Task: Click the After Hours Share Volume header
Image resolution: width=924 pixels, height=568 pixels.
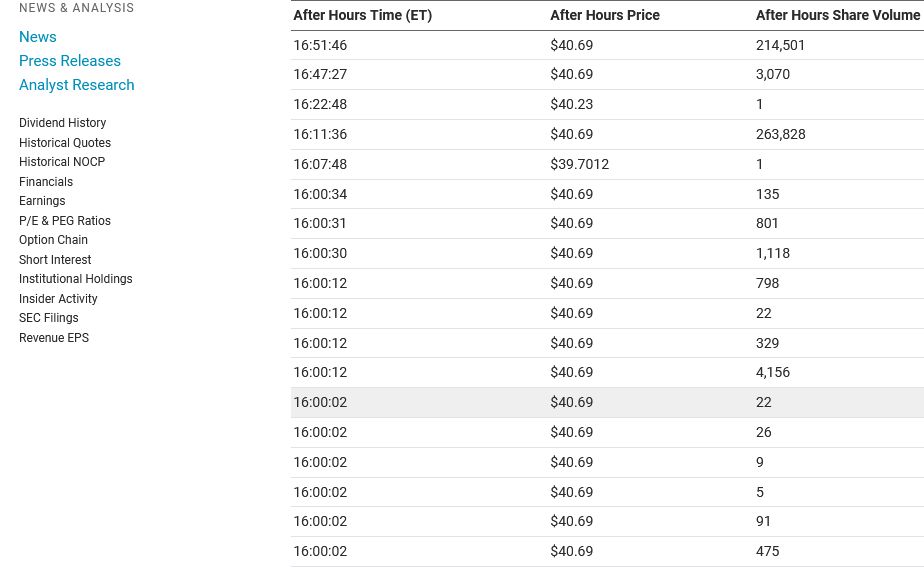Action: 837,16
